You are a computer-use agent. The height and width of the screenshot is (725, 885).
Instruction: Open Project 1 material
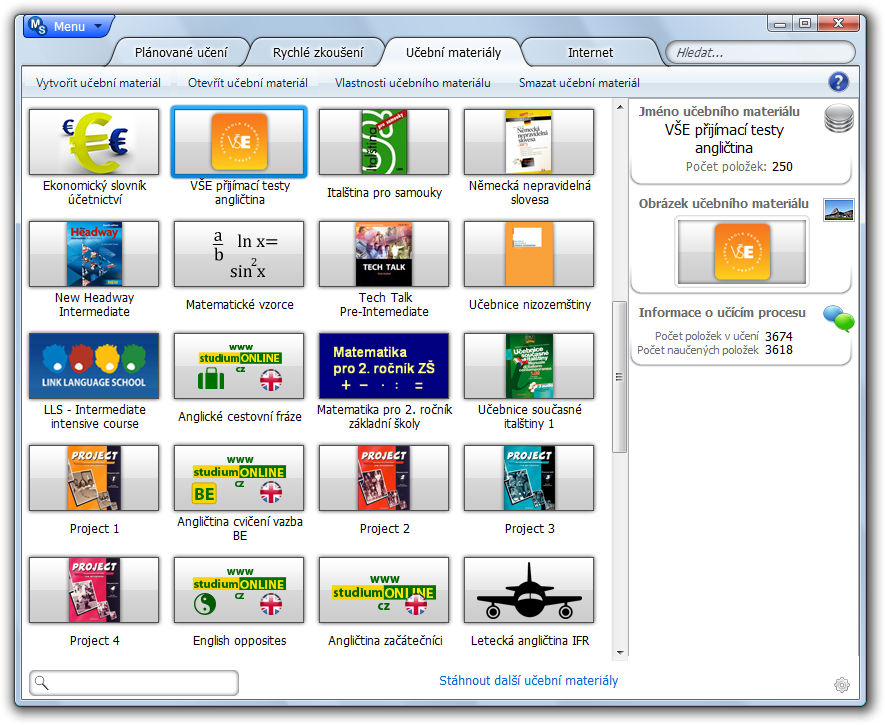tap(94, 478)
